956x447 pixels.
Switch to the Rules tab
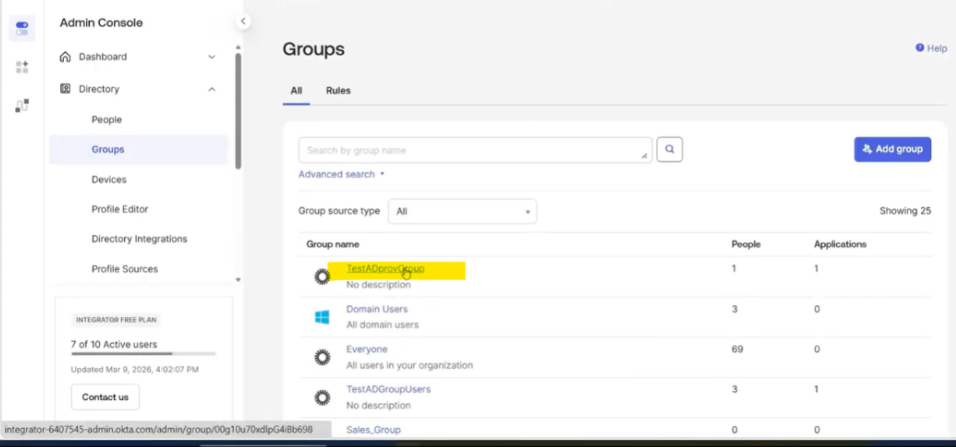338,91
